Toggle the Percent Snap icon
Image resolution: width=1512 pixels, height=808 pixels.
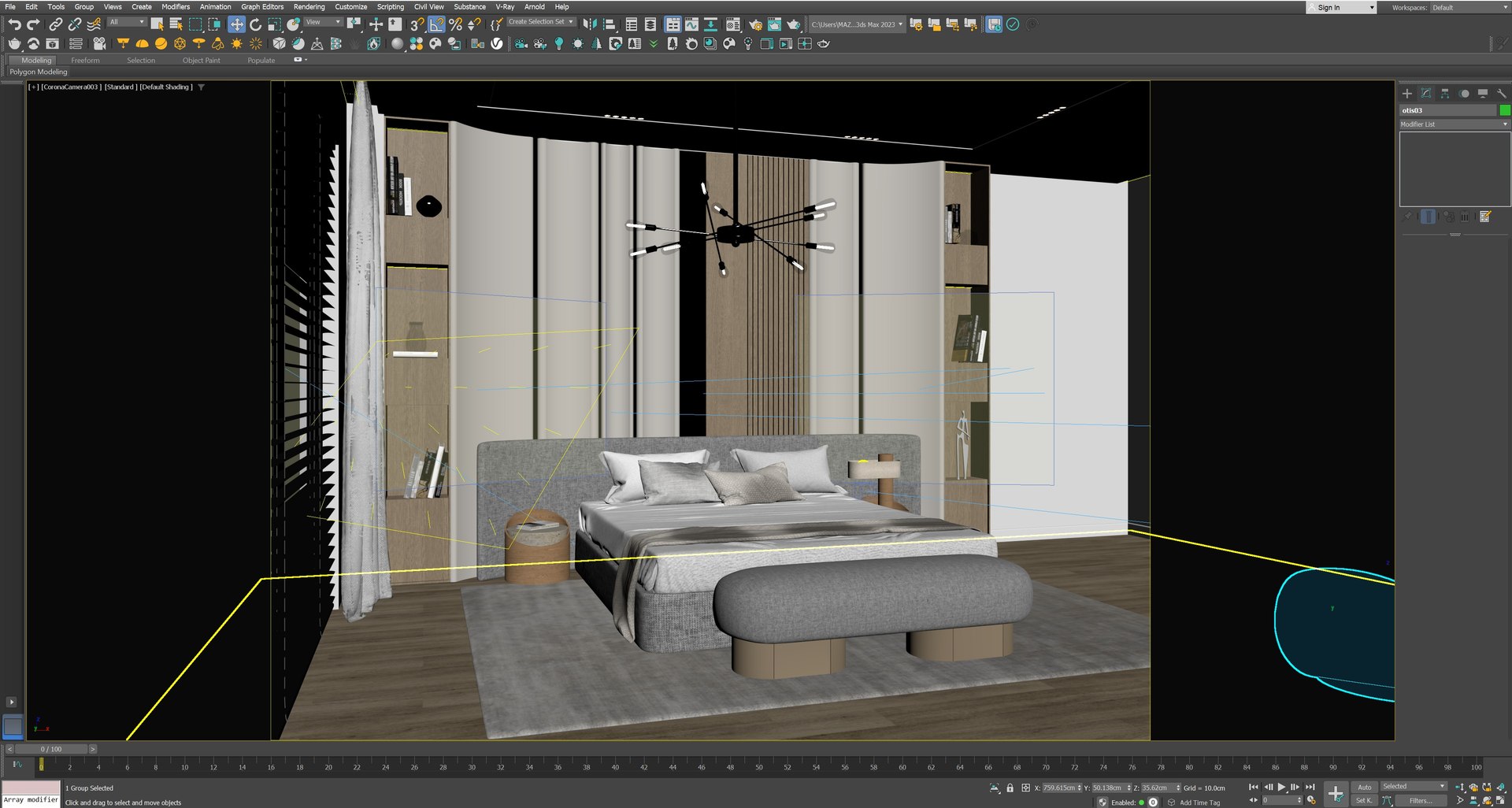[455, 24]
